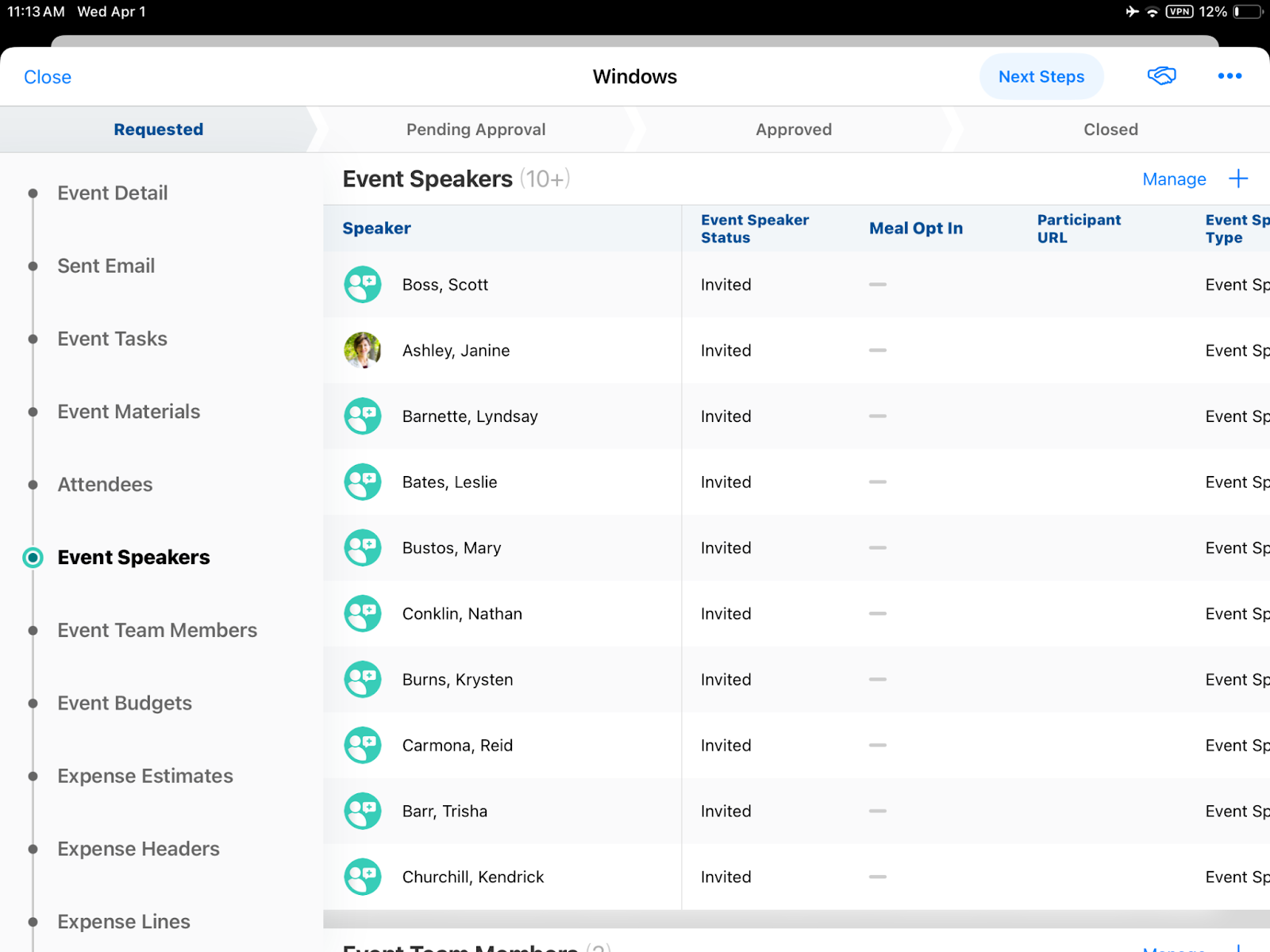
Task: Open the three-dot more options menu
Action: pos(1230,76)
